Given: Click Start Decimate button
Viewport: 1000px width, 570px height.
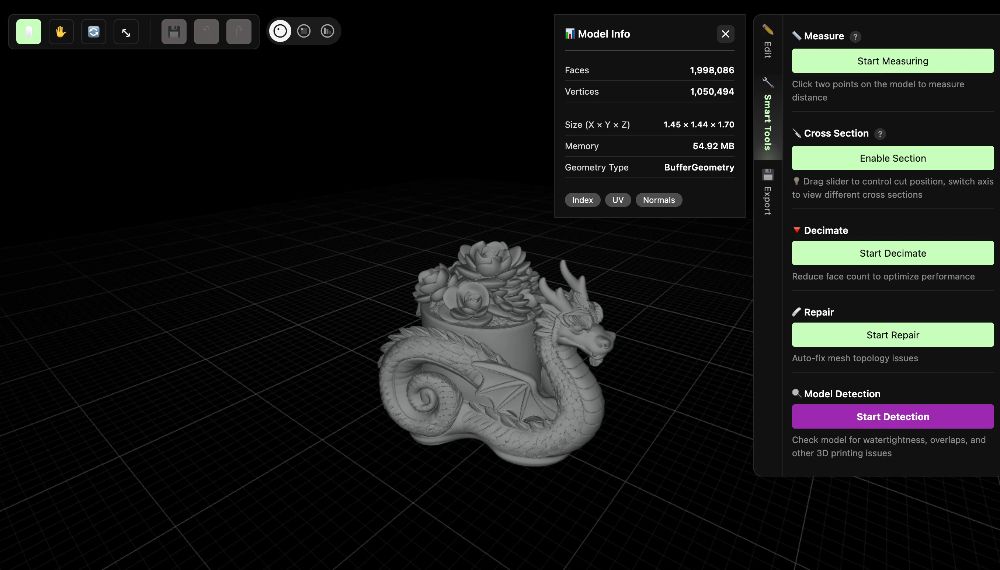Looking at the screenshot, I should tap(892, 253).
